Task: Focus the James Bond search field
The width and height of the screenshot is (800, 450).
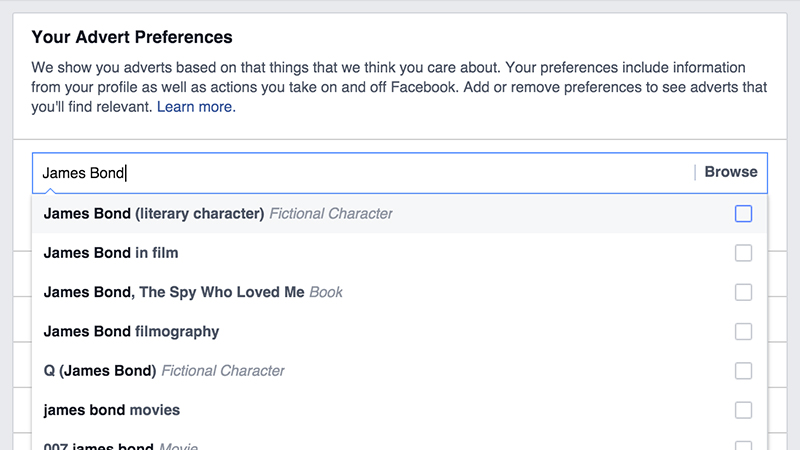Action: [362, 173]
